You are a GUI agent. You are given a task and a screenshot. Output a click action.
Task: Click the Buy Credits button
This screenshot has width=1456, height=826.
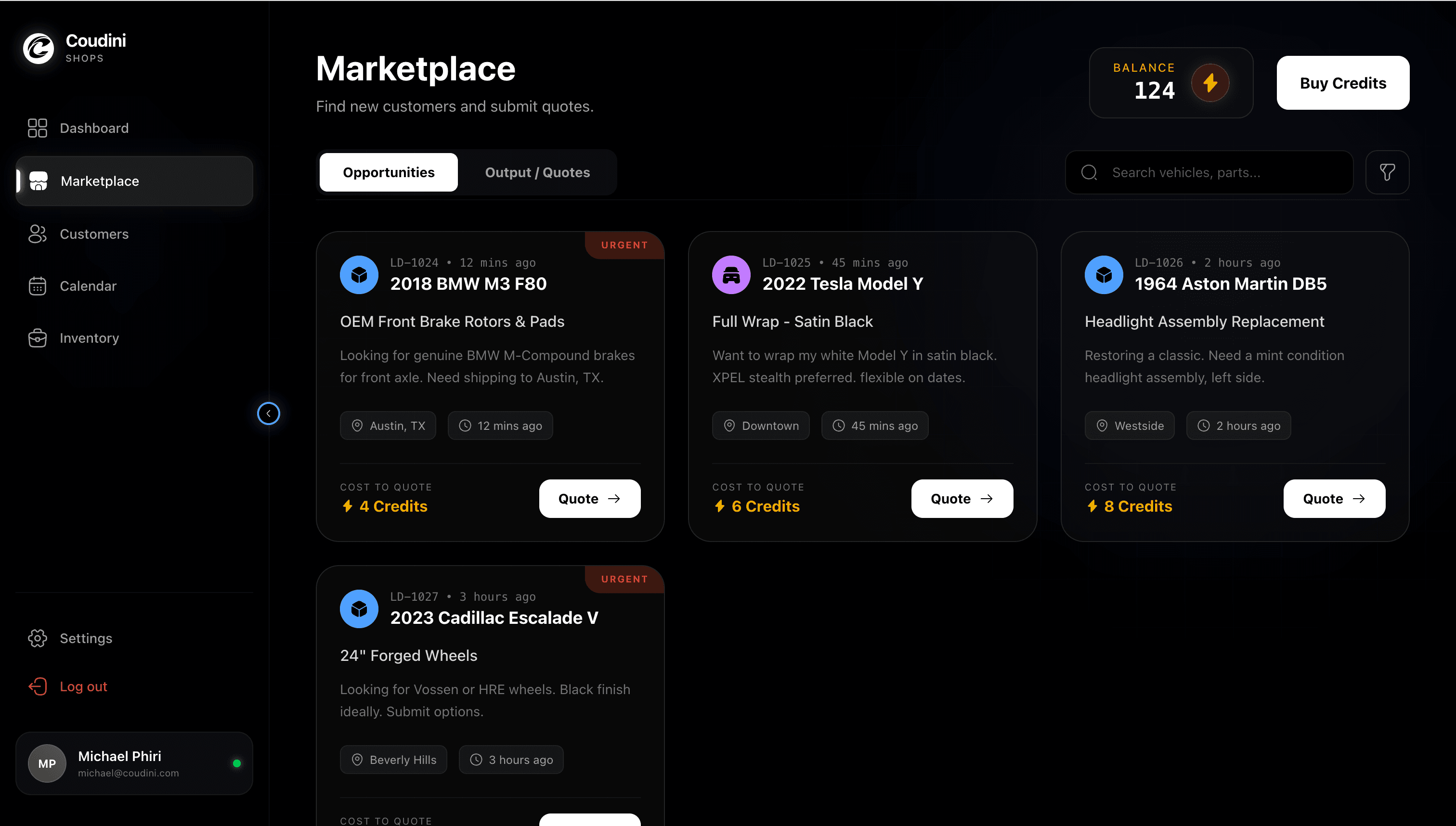(x=1342, y=83)
